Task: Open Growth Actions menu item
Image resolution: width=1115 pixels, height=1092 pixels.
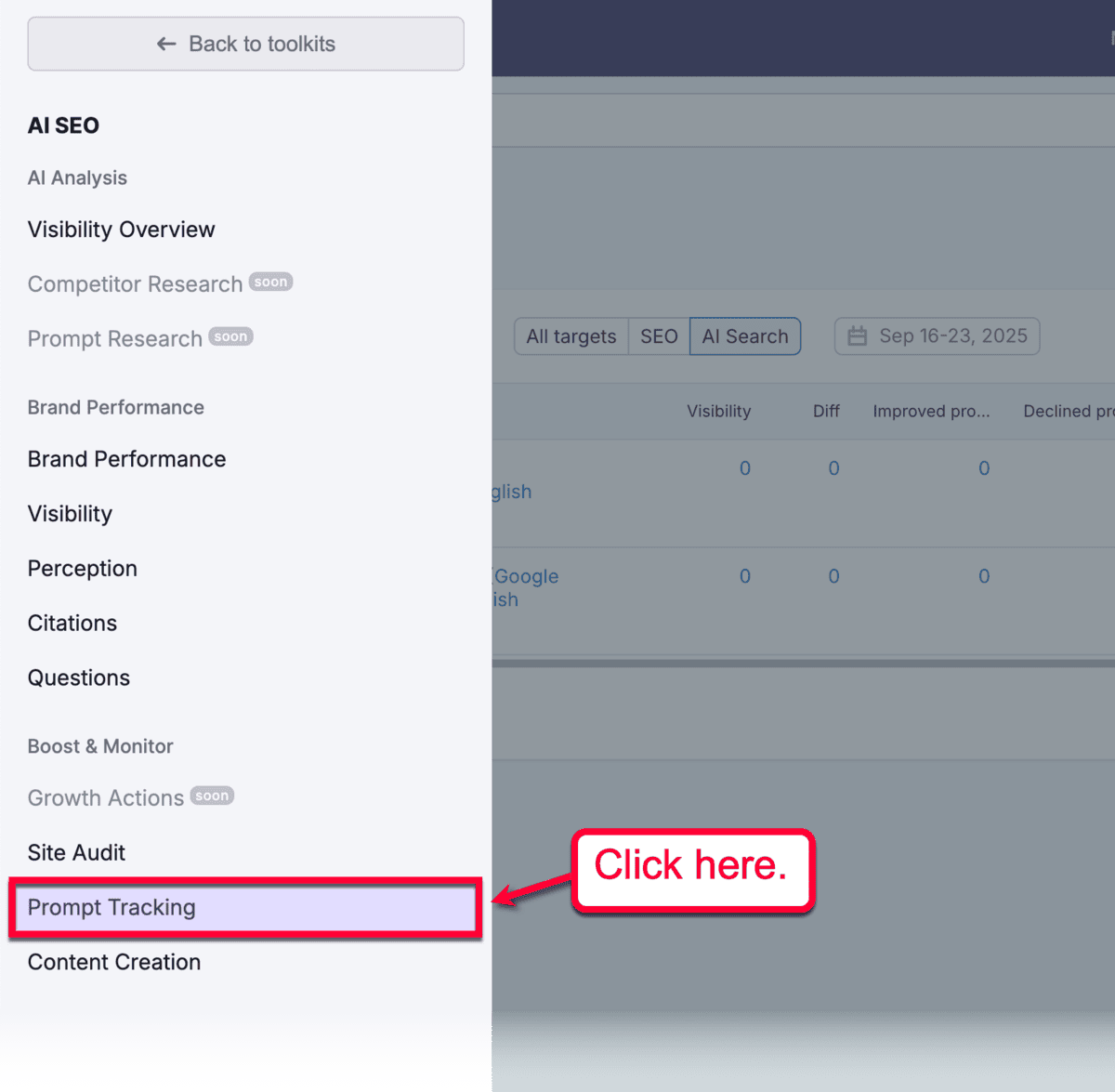Action: pyautogui.click(x=106, y=798)
